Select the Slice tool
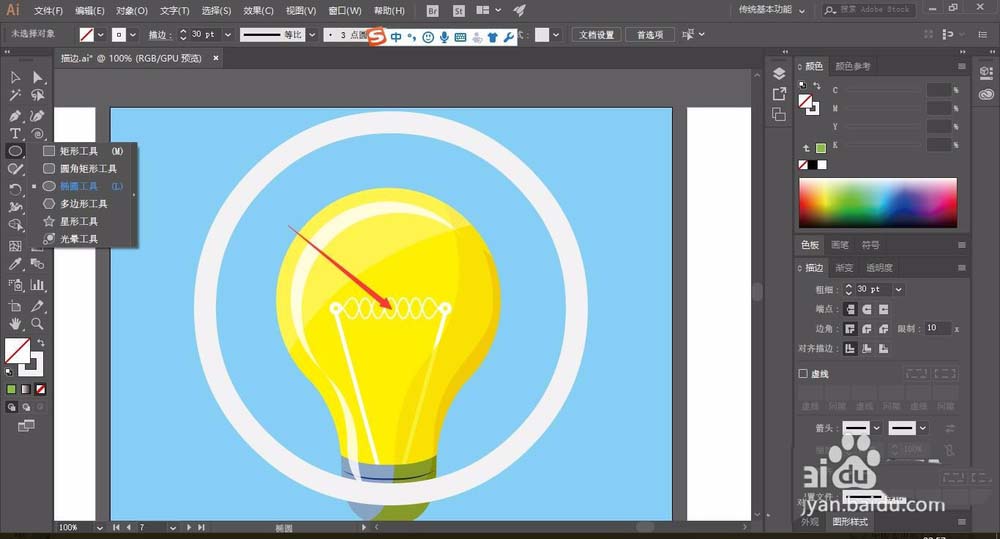This screenshot has width=1000, height=539. [x=38, y=306]
